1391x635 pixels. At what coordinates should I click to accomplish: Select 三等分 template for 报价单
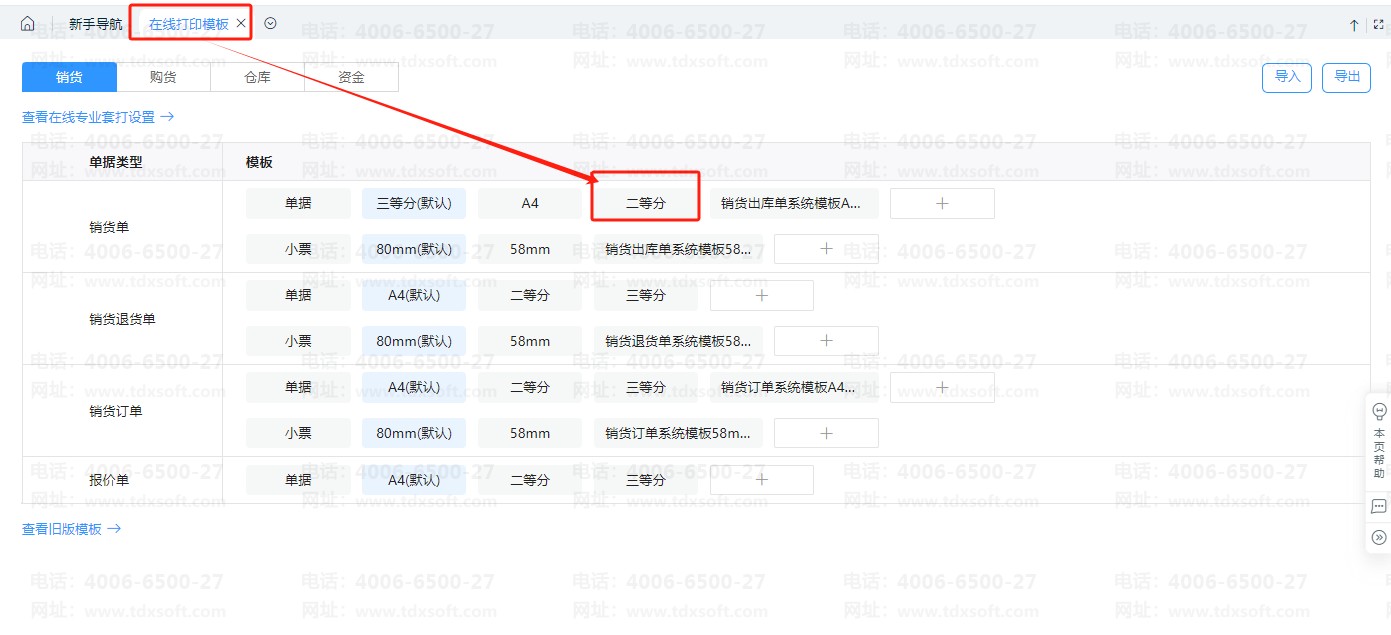[x=646, y=480]
